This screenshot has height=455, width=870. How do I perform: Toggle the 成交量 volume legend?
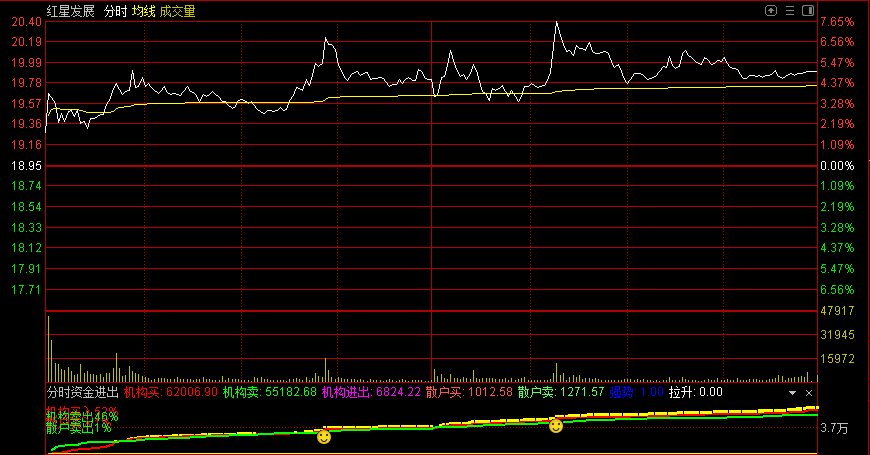pyautogui.click(x=178, y=11)
